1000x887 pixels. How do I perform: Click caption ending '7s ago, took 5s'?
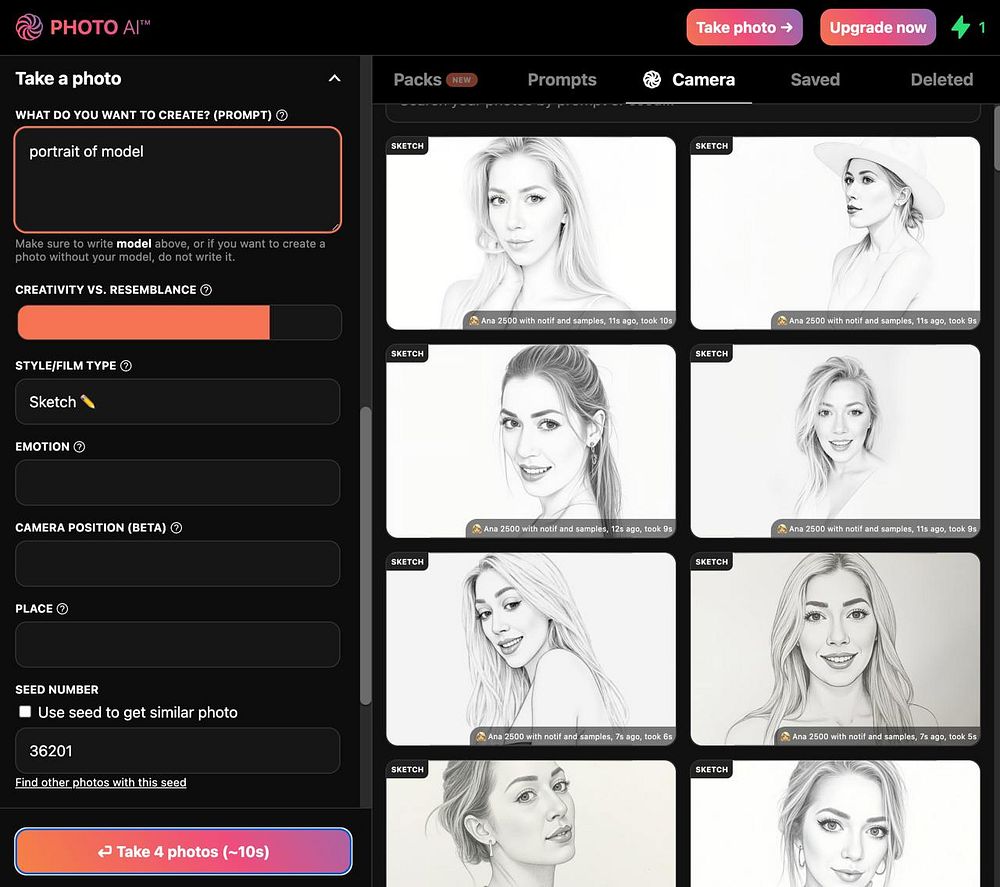[878, 737]
